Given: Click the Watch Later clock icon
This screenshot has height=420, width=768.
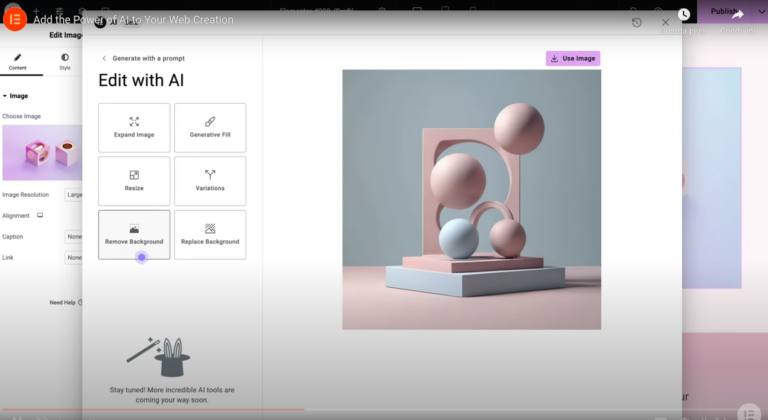Looking at the screenshot, I should (684, 15).
